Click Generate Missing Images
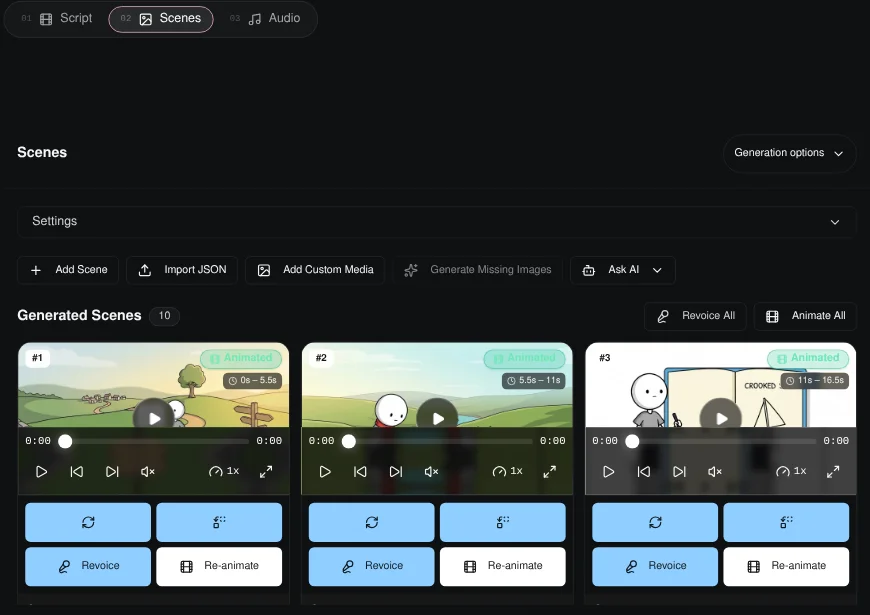This screenshot has height=615, width=870. pyautogui.click(x=478, y=270)
